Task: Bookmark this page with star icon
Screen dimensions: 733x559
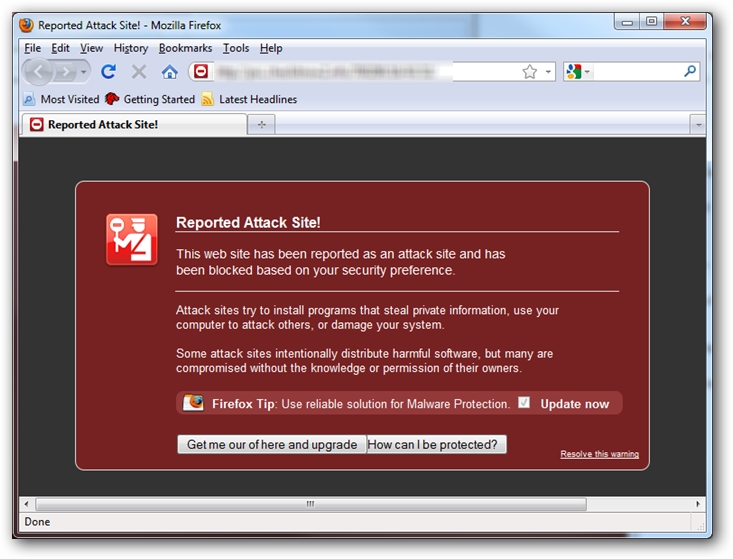Action: [529, 72]
